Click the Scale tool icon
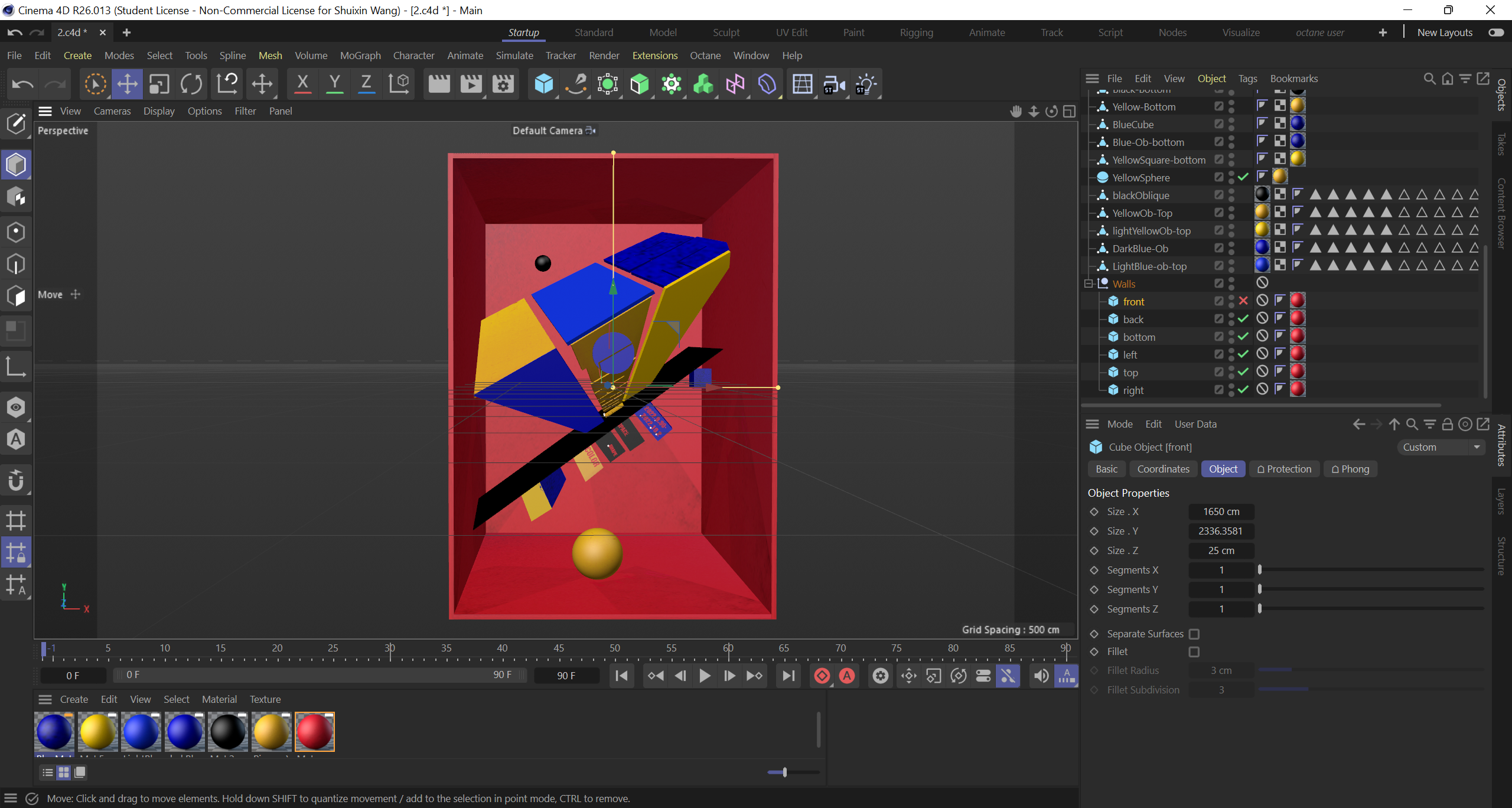The width and height of the screenshot is (1512, 808). (159, 84)
